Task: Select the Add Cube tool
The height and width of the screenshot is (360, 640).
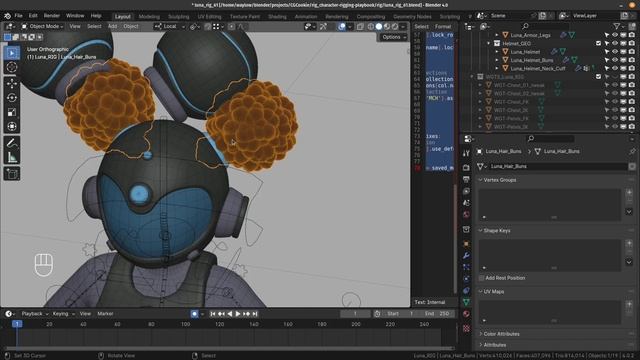Action: (11, 174)
